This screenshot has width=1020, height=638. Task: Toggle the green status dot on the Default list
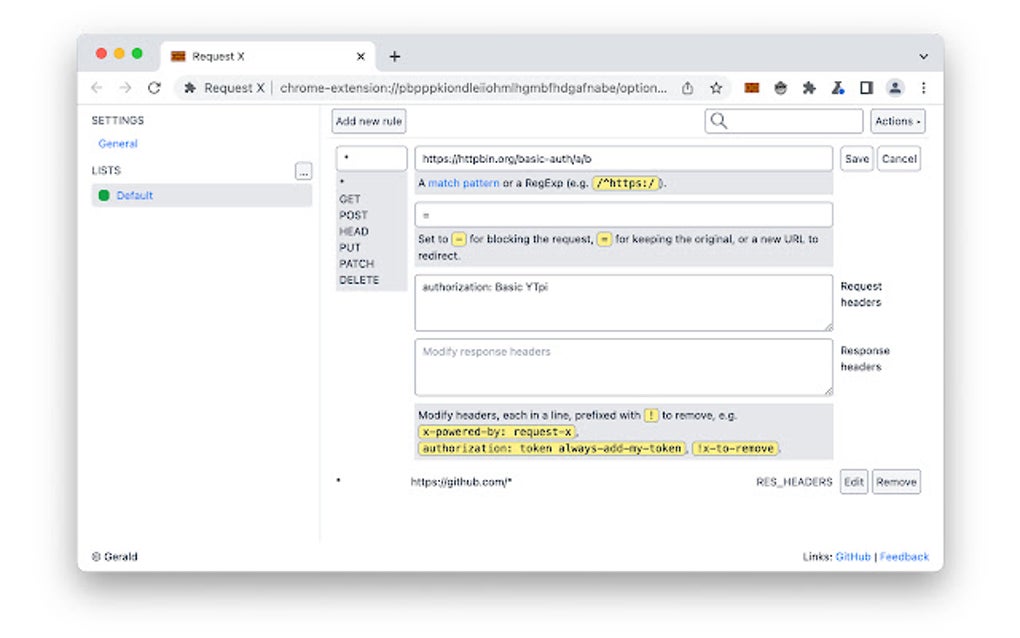(104, 197)
